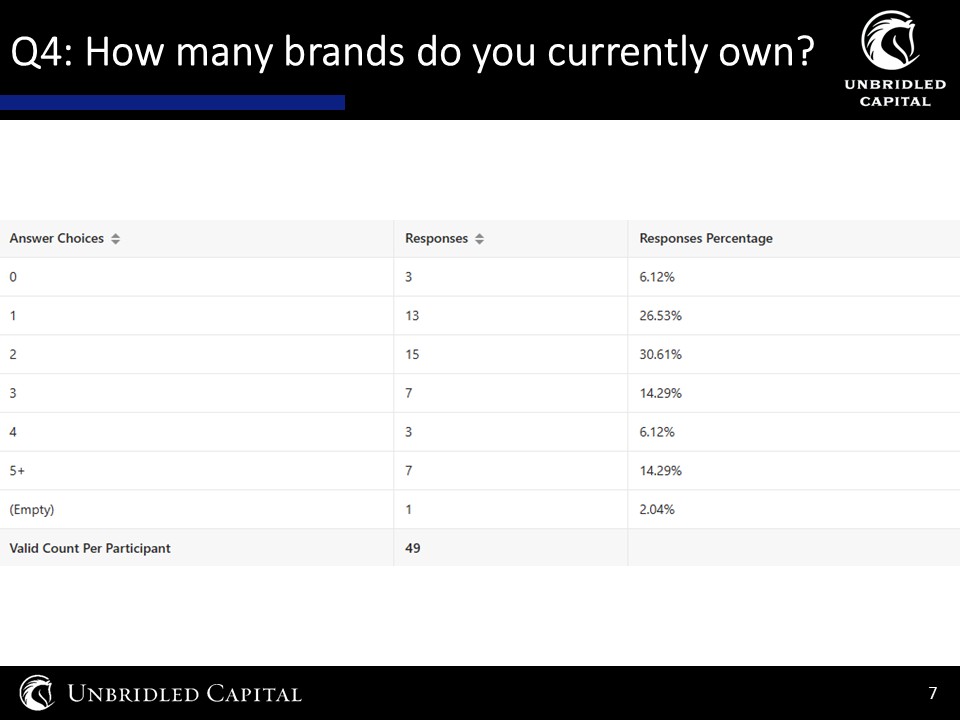Click the blue progress bar under title
960x720 pixels.
click(x=172, y=102)
